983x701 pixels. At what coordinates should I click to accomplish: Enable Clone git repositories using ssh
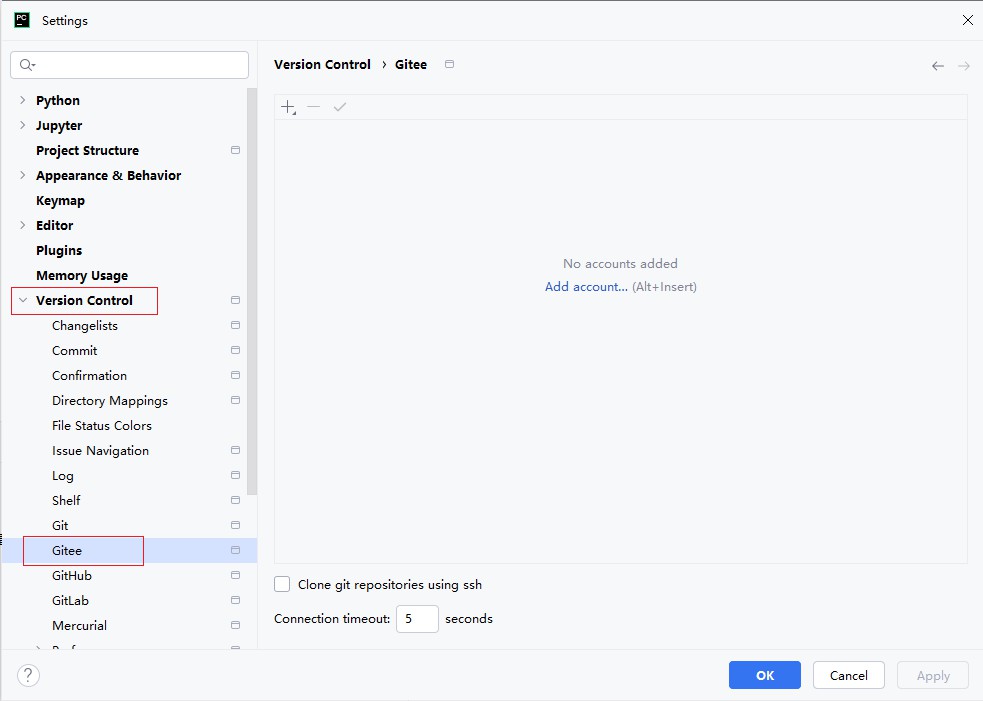(282, 584)
